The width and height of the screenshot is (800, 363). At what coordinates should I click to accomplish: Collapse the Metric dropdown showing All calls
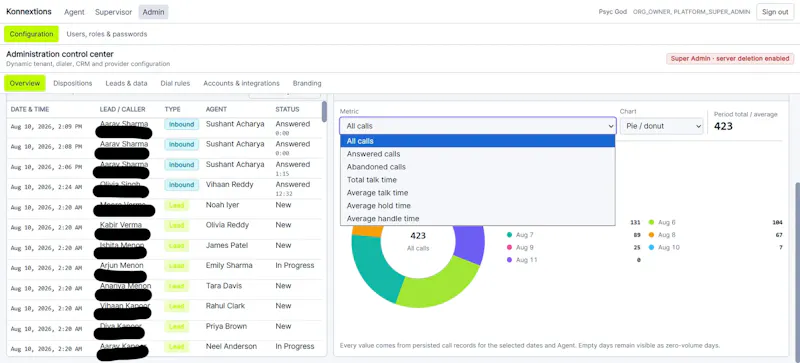(x=478, y=126)
